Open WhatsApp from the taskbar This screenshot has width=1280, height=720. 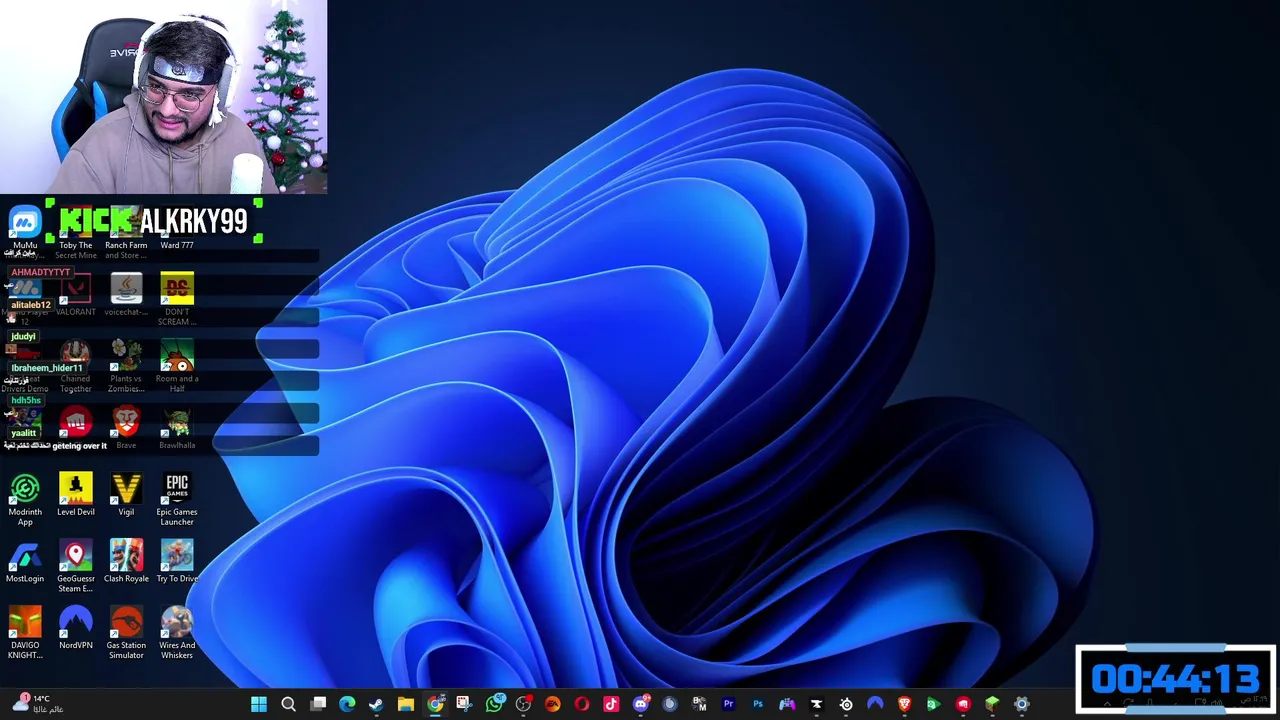pyautogui.click(x=495, y=704)
